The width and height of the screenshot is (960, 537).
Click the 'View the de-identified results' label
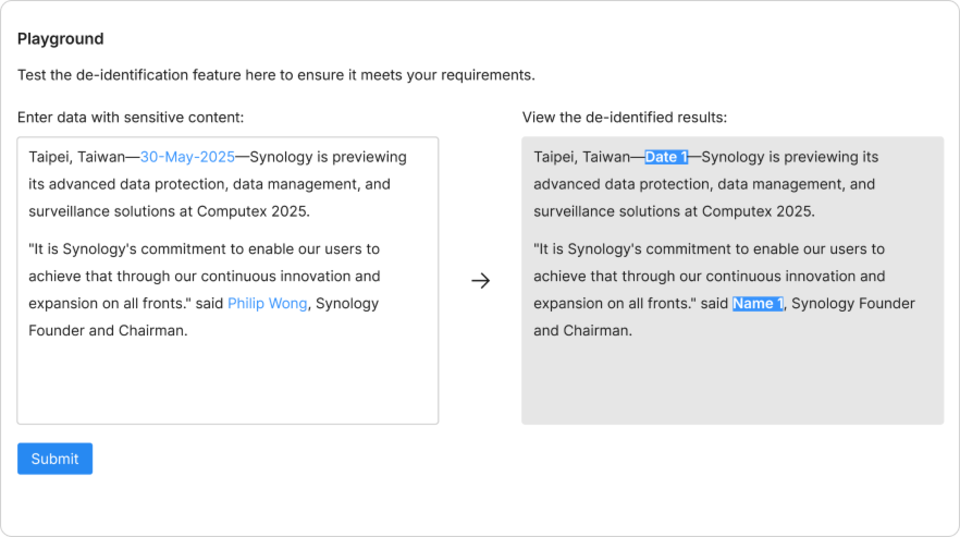(624, 117)
